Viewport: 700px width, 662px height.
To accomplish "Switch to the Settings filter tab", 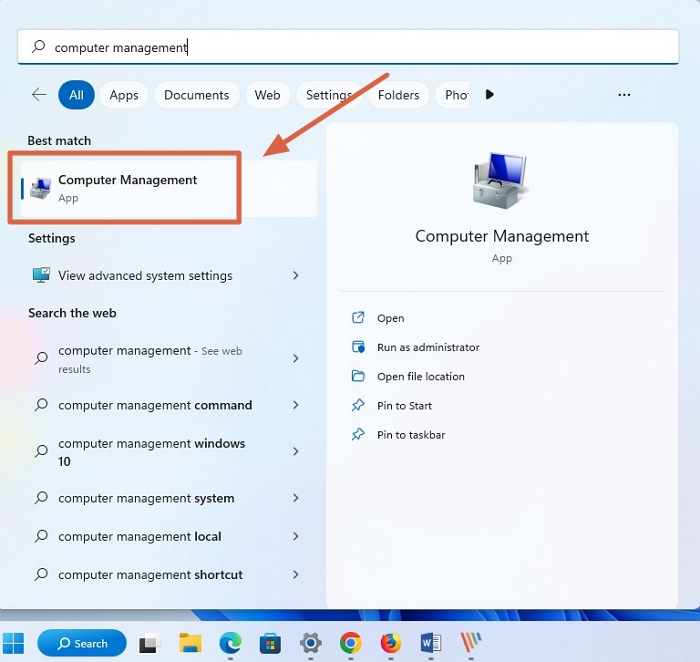I will tap(329, 95).
